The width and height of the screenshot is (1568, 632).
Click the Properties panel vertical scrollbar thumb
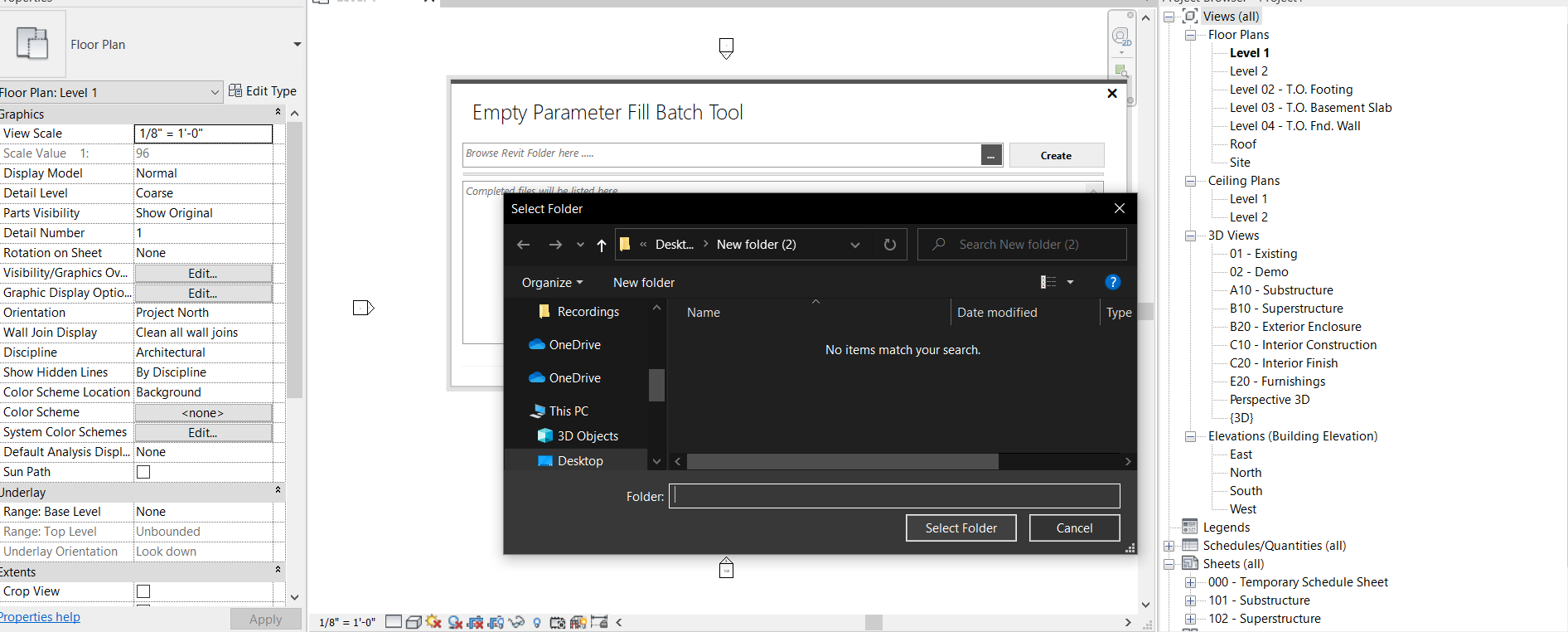(x=295, y=261)
